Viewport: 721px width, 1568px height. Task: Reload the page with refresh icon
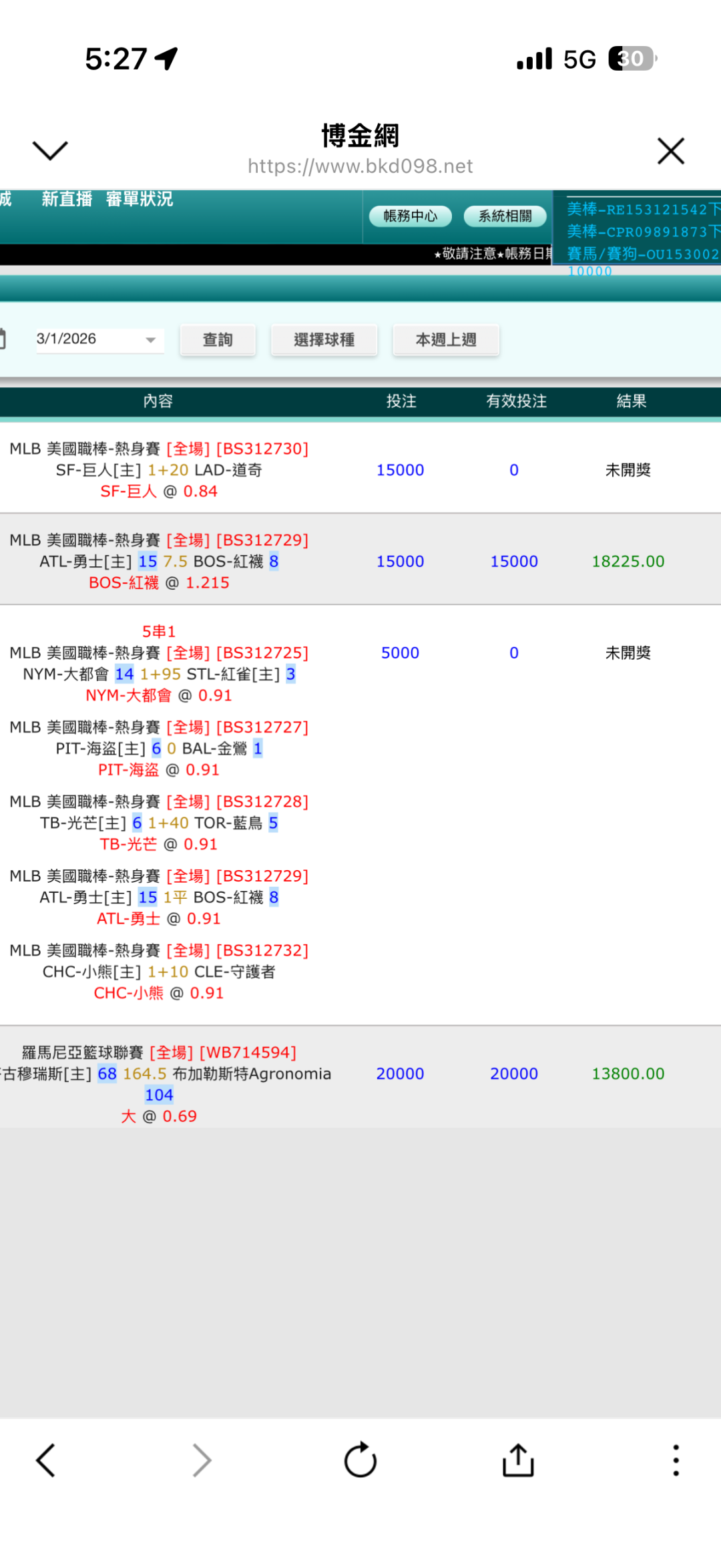click(x=360, y=1460)
